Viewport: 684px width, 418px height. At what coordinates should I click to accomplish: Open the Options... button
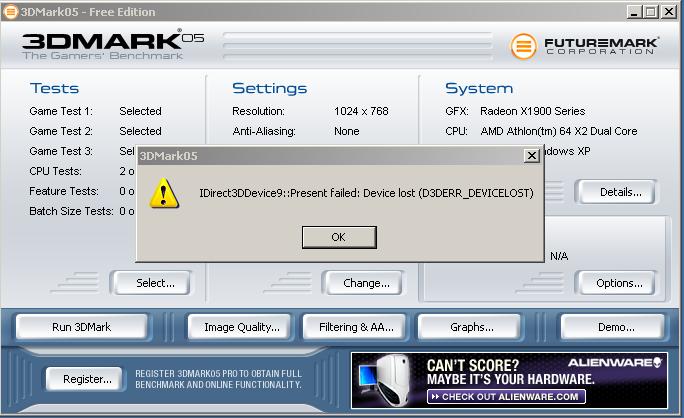616,283
